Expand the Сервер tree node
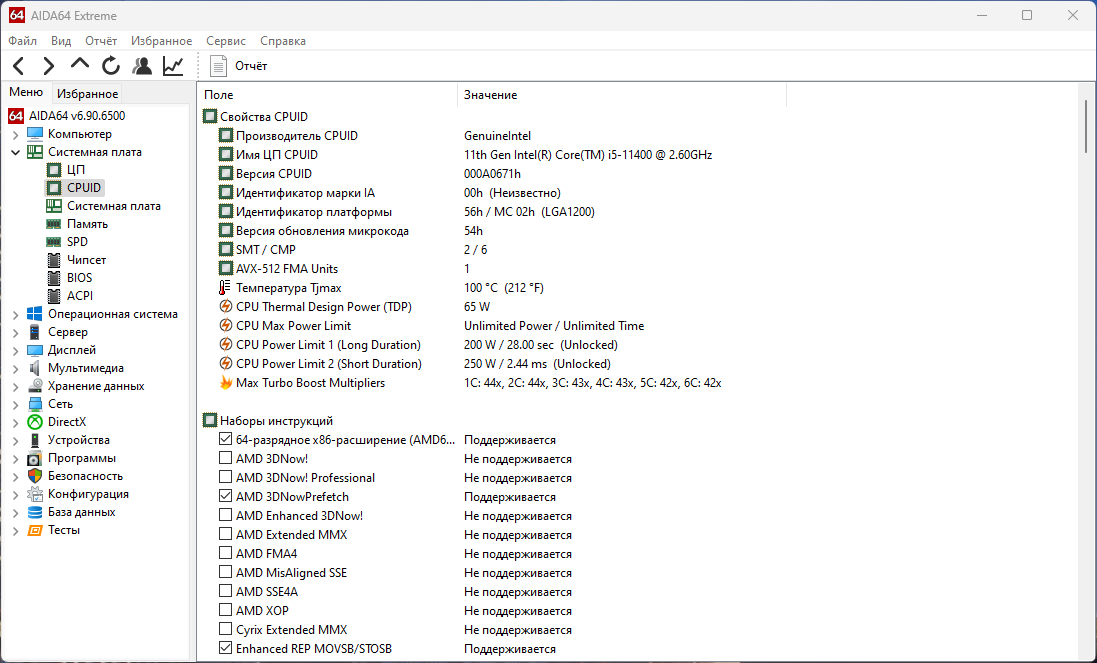This screenshot has width=1097, height=663. click(16, 333)
